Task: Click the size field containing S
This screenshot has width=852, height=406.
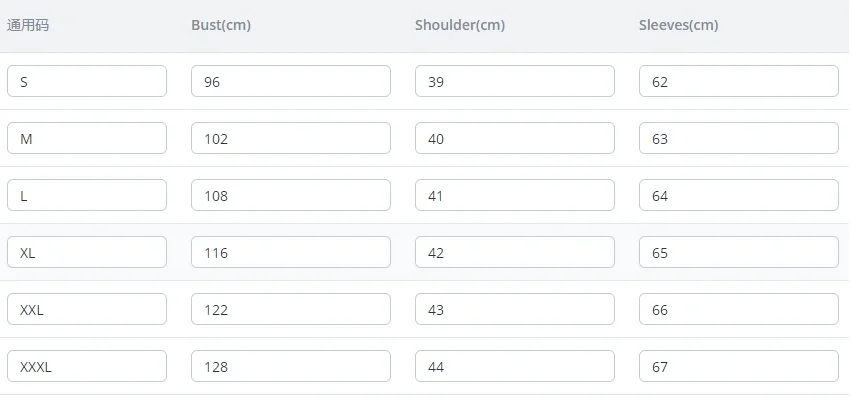Action: [87, 81]
